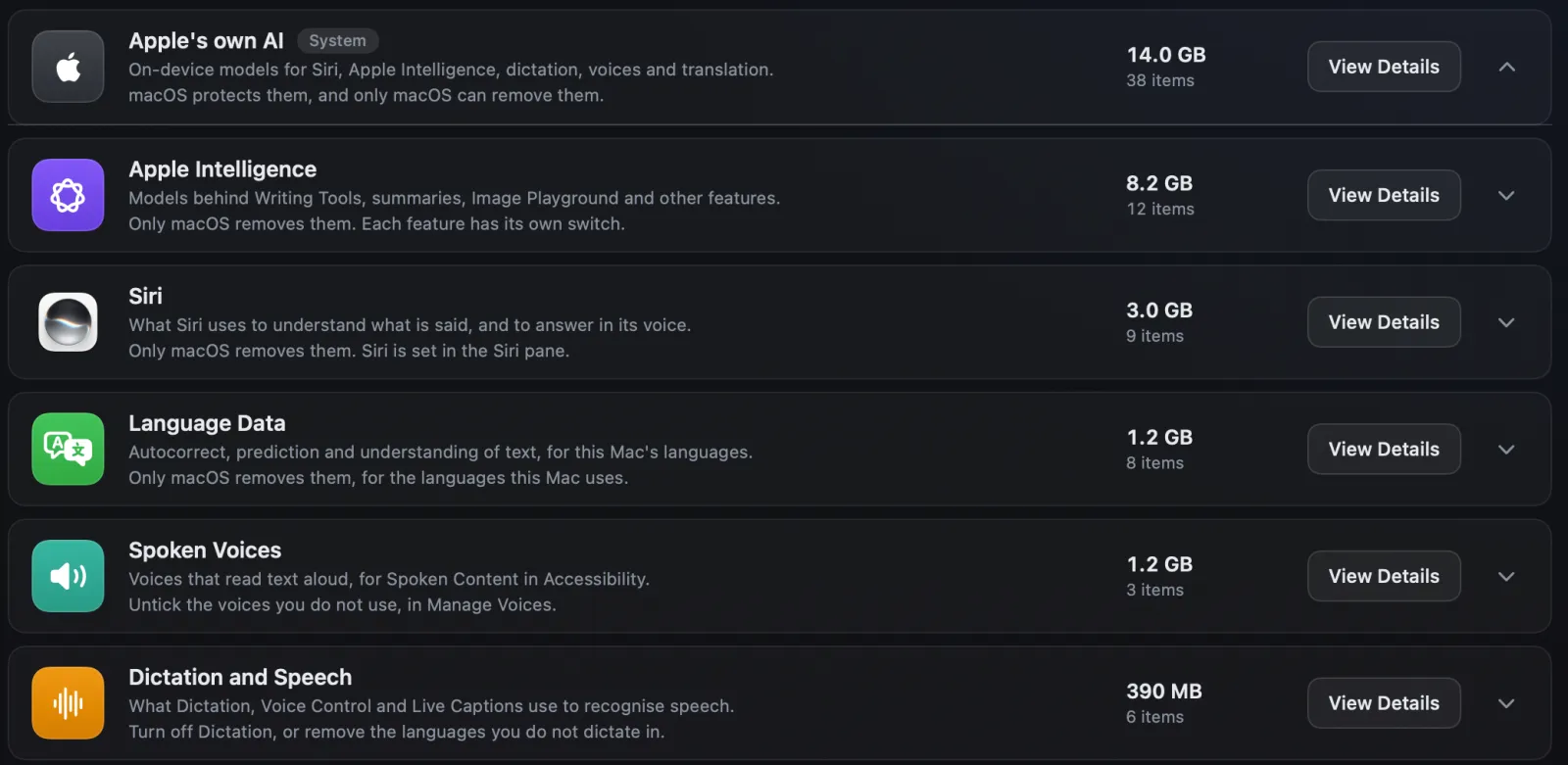Expand the Language Data row
The height and width of the screenshot is (765, 1568).
point(1507,450)
